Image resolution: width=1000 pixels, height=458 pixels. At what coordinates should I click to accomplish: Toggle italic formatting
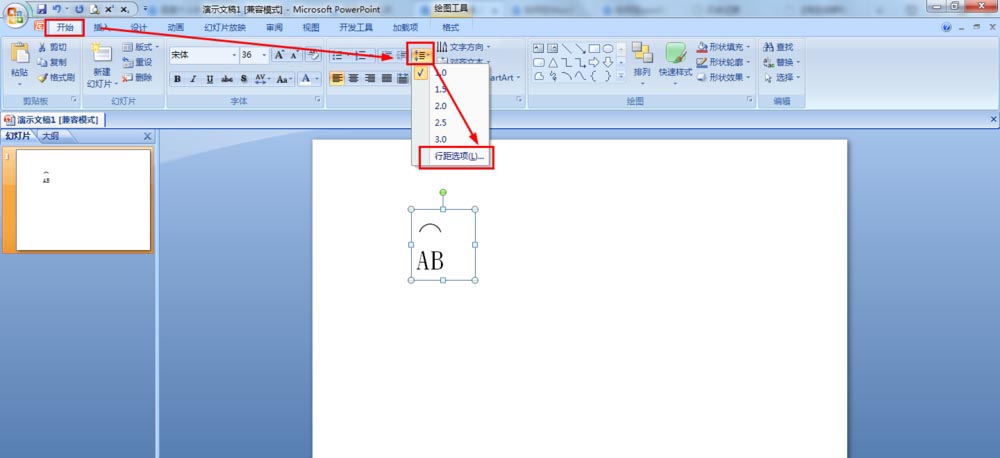tap(193, 79)
